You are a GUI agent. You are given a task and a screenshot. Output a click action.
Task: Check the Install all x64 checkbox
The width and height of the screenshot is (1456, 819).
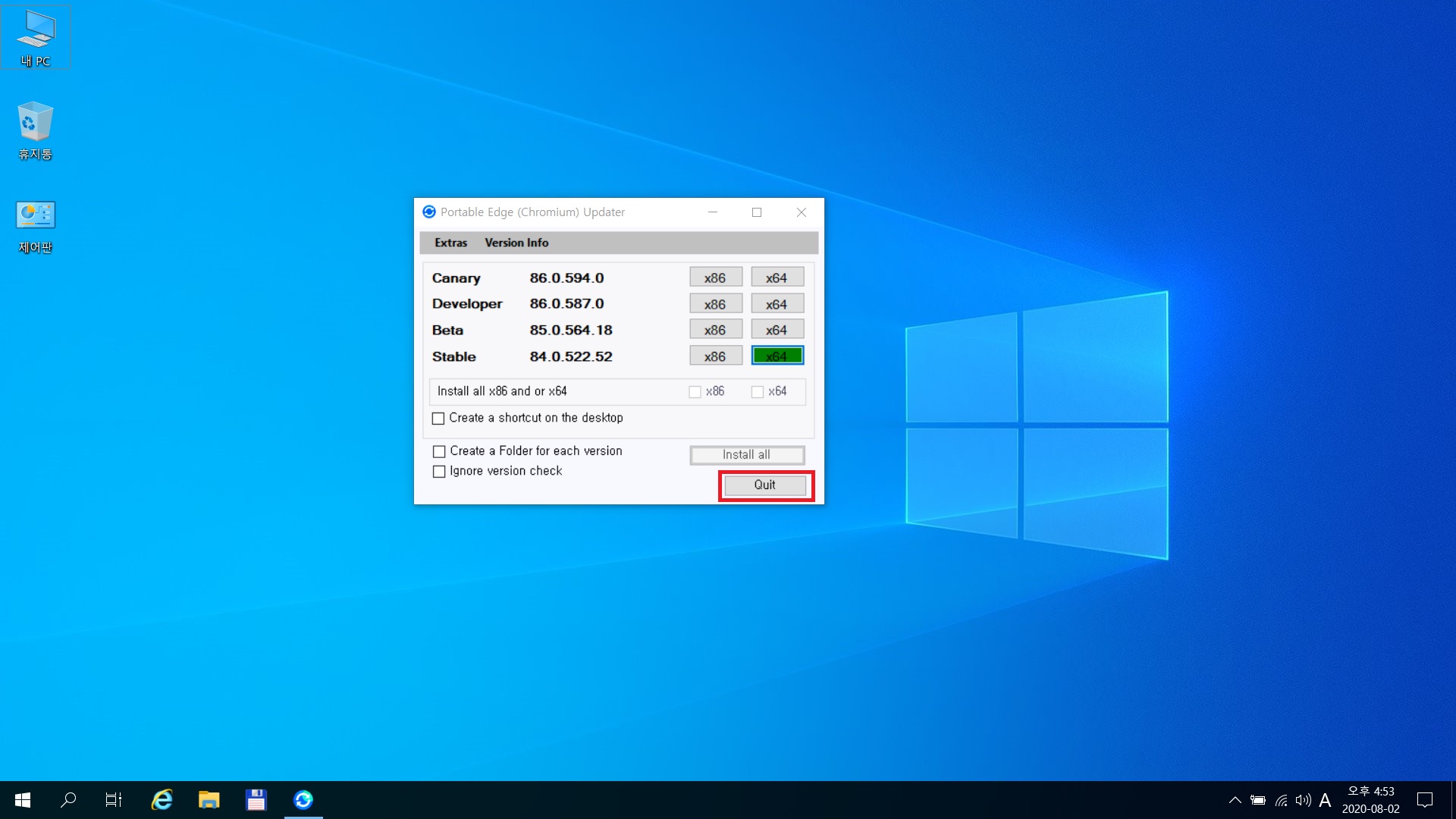click(757, 392)
